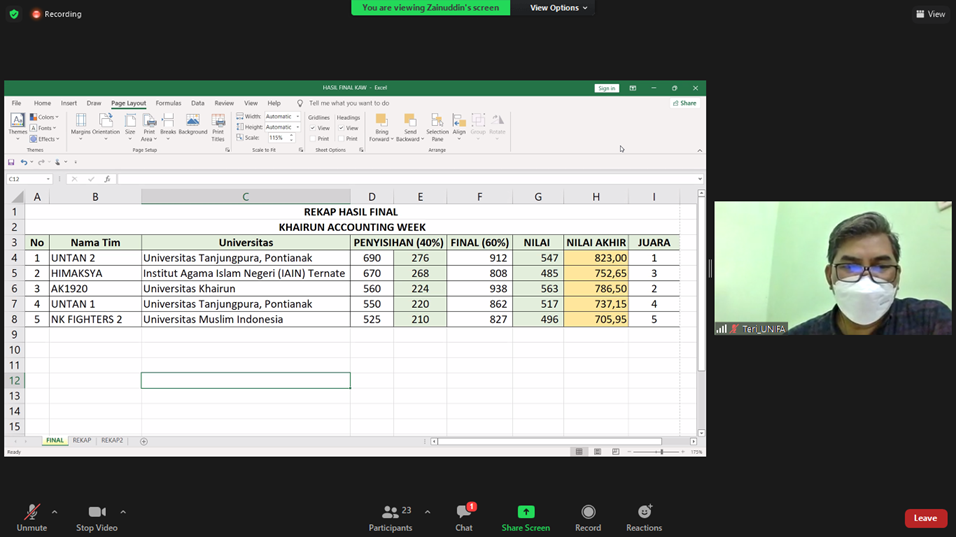Click the Orientation icon in the ribbon

[106, 124]
